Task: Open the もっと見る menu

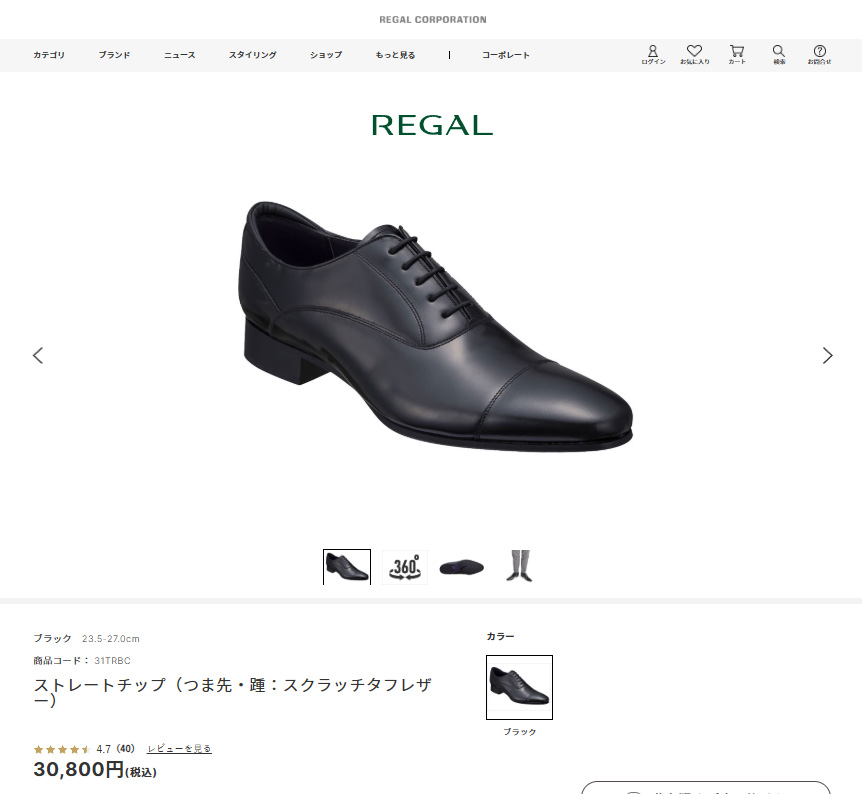Action: tap(395, 55)
